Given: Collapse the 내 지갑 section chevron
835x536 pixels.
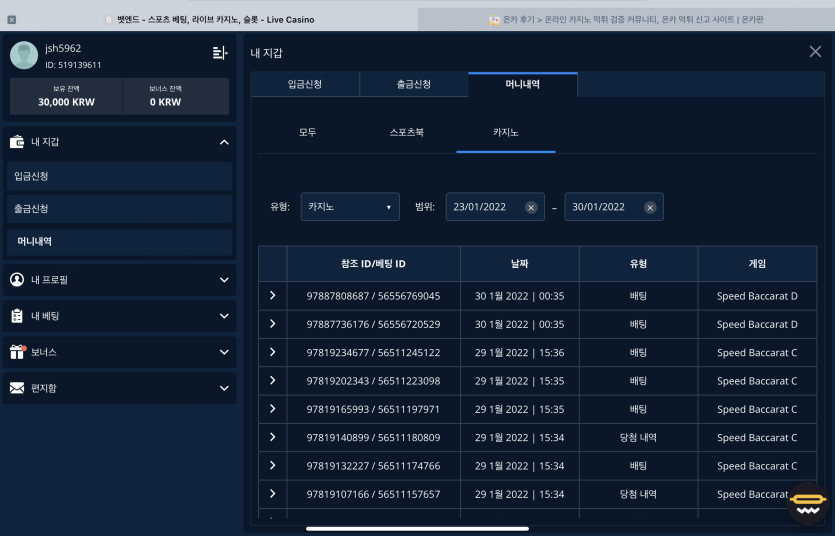Looking at the screenshot, I should (224, 142).
